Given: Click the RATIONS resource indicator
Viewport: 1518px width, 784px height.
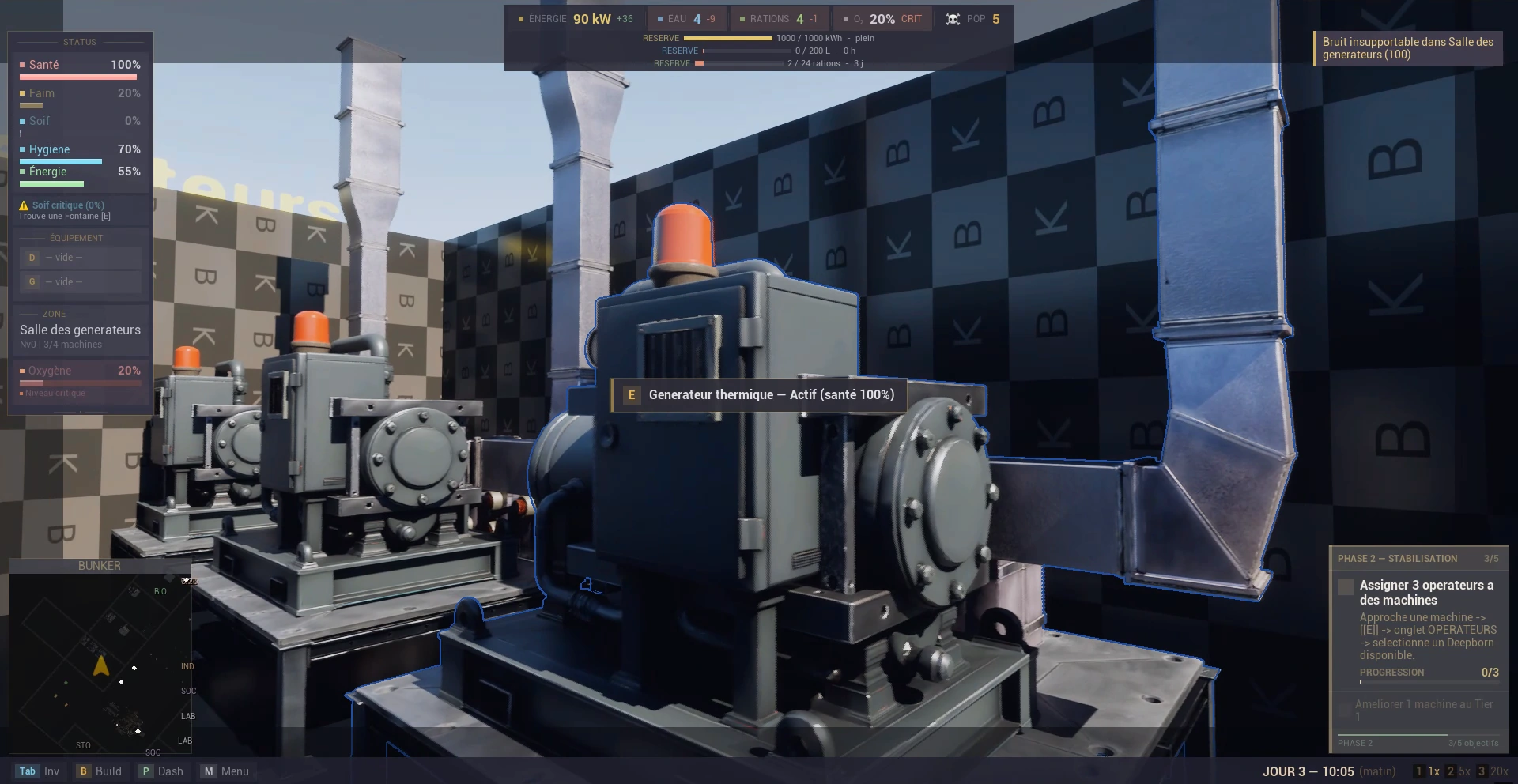Looking at the screenshot, I should click(779, 19).
